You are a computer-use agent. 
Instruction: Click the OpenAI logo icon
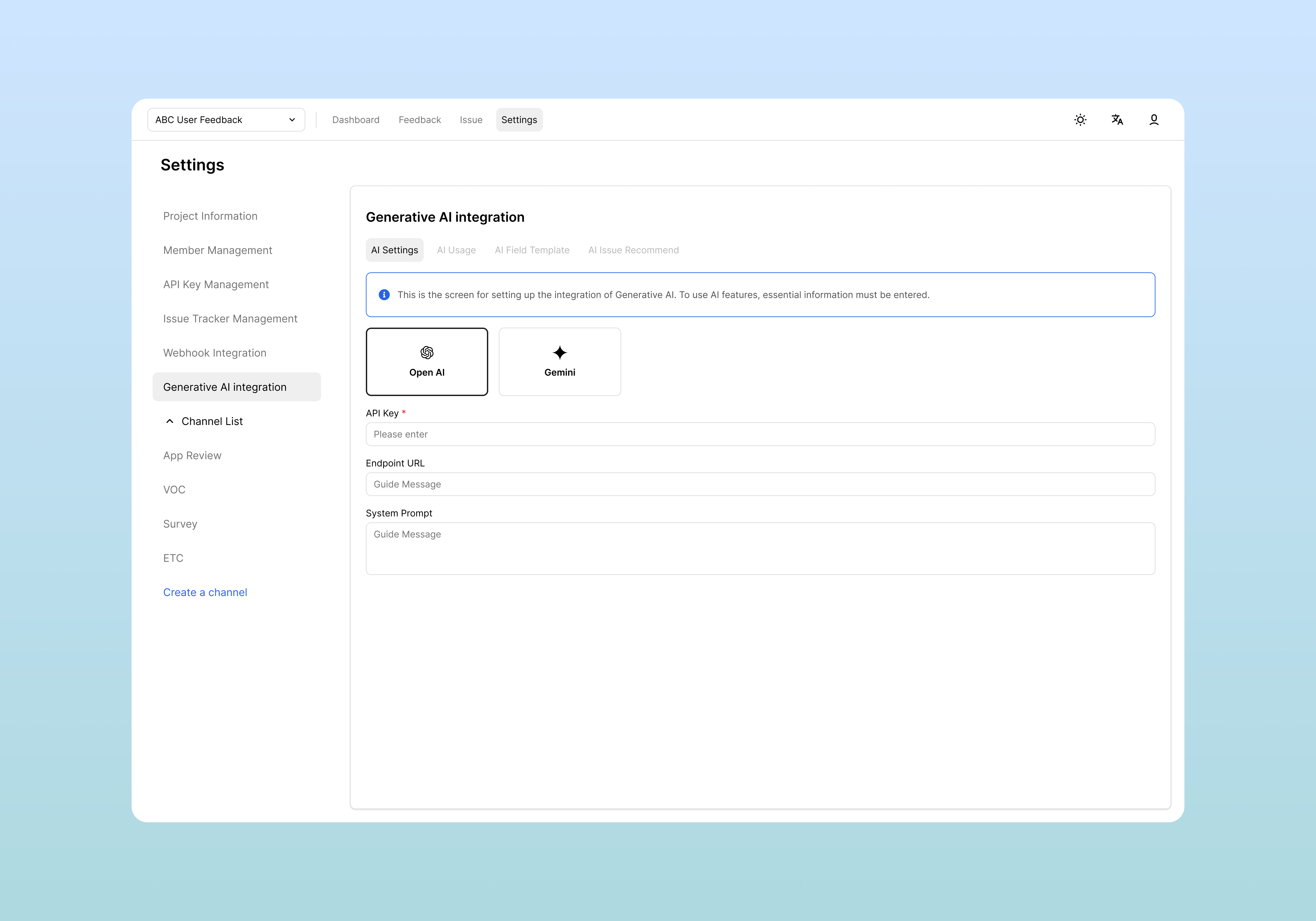[427, 353]
